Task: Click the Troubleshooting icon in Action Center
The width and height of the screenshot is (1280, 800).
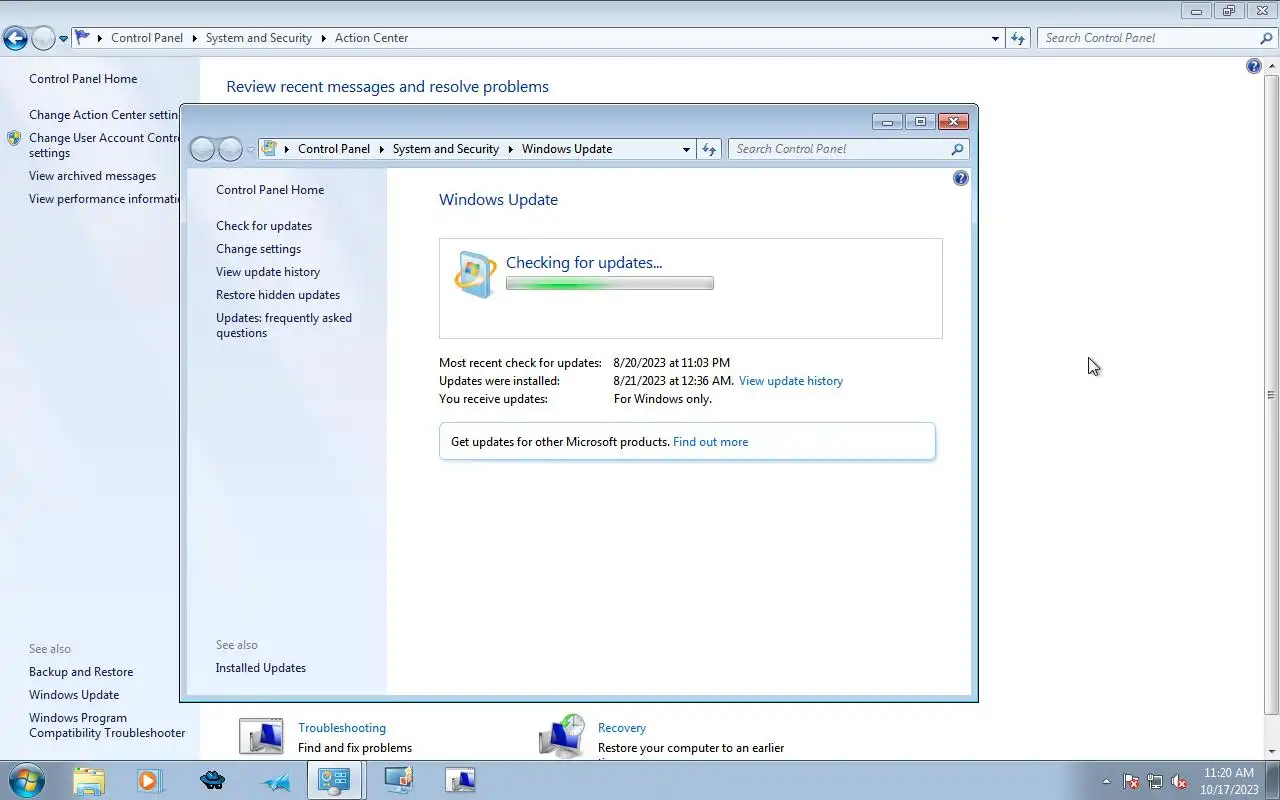Action: [x=261, y=737]
